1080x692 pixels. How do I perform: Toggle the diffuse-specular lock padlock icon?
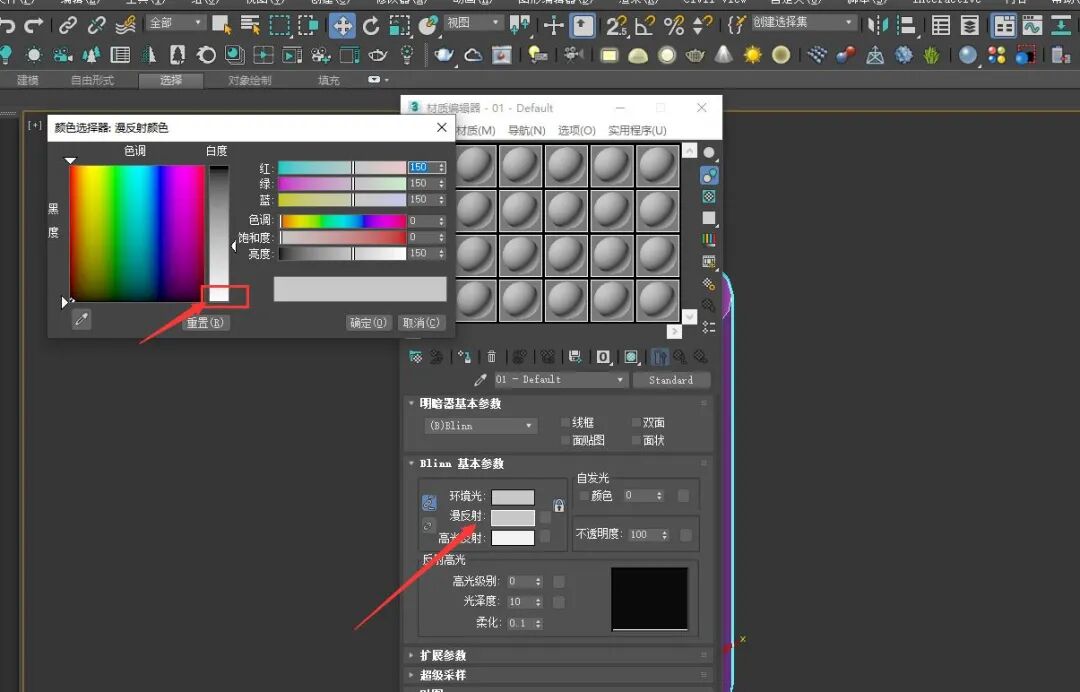[559, 506]
